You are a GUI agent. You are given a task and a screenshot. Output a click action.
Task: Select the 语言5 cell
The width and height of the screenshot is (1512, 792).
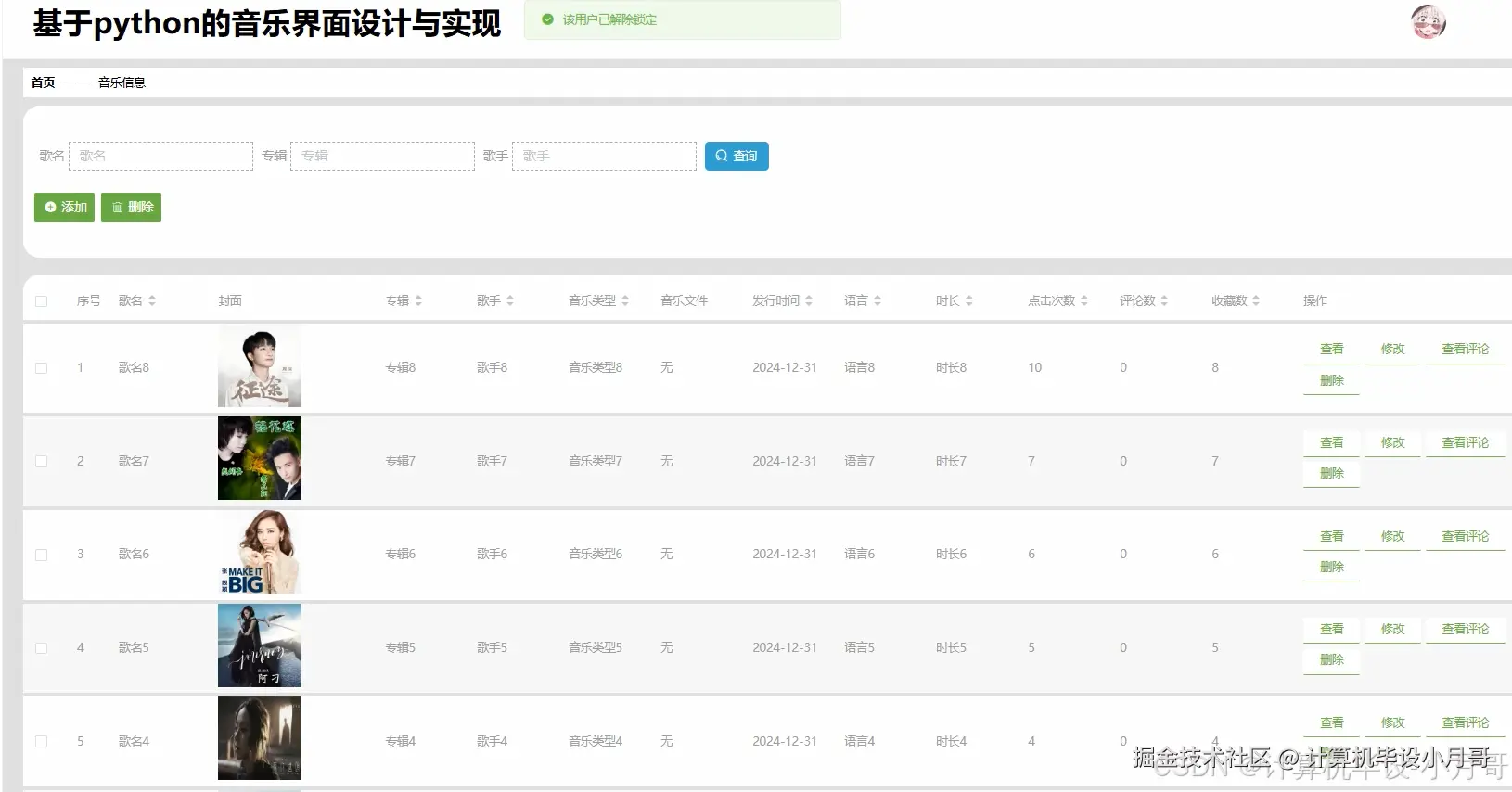[859, 647]
